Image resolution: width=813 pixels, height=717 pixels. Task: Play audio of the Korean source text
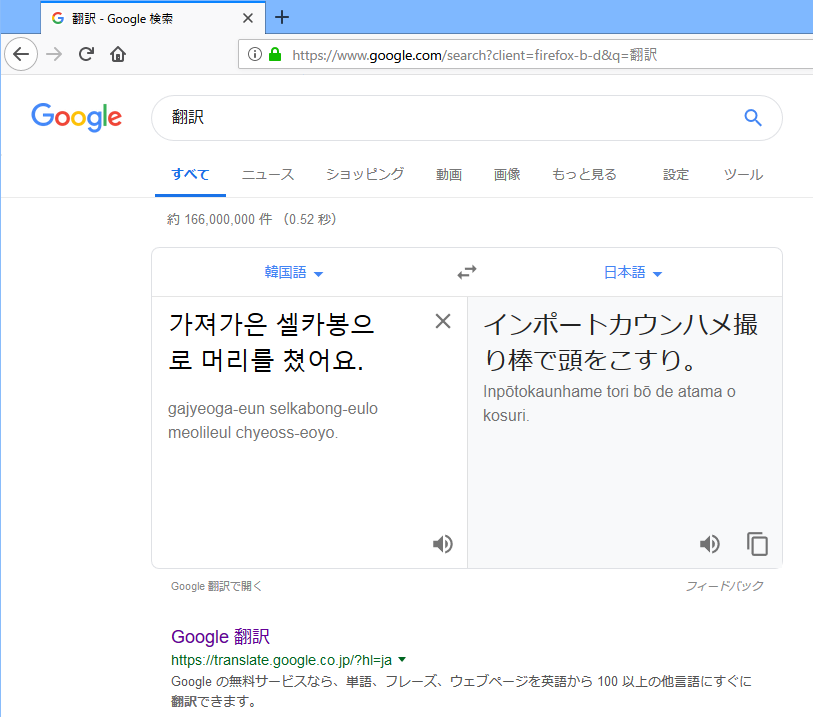(442, 544)
